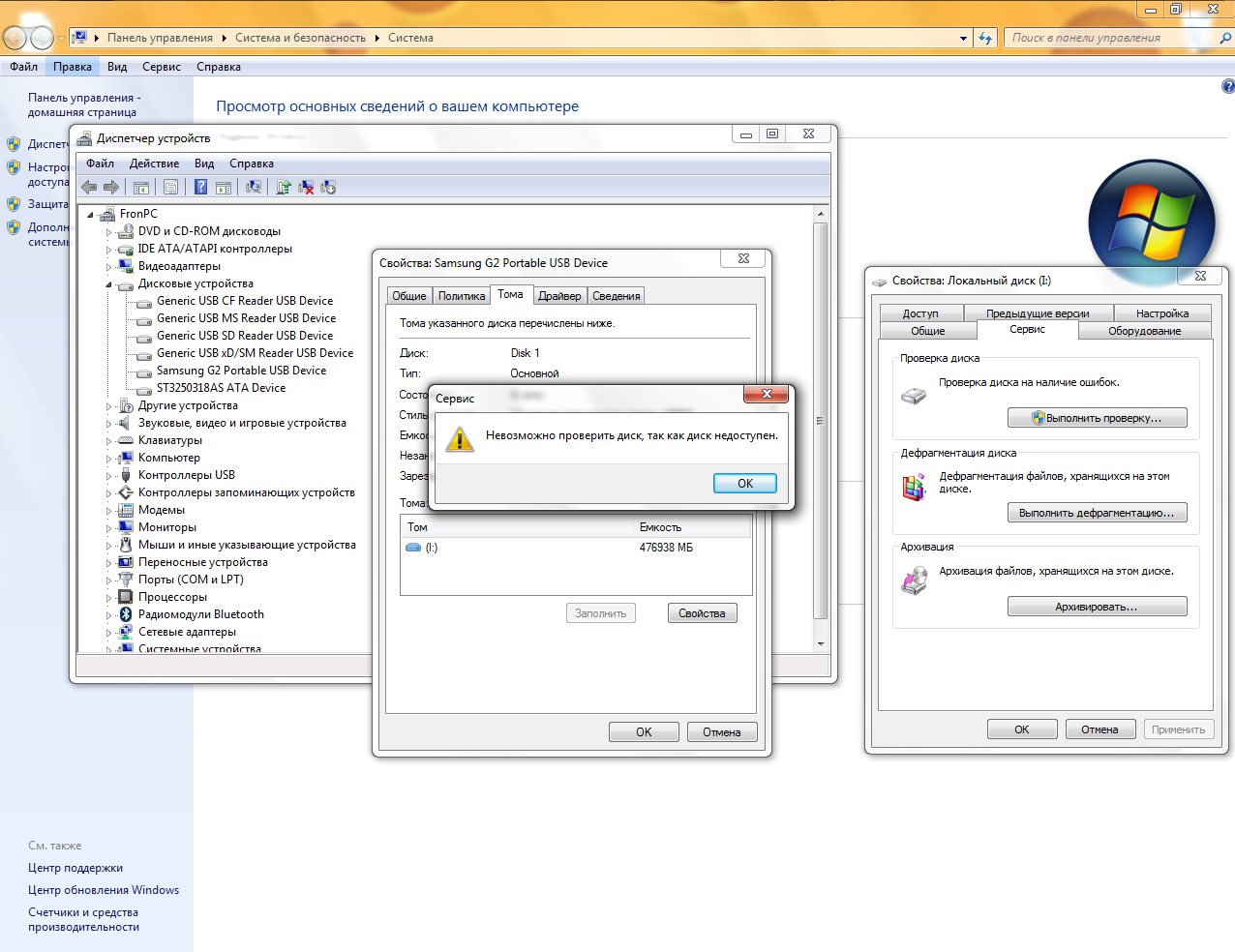The height and width of the screenshot is (952, 1235).
Task: Click Панель управления breadcrumb segment
Action: pyautogui.click(x=160, y=38)
